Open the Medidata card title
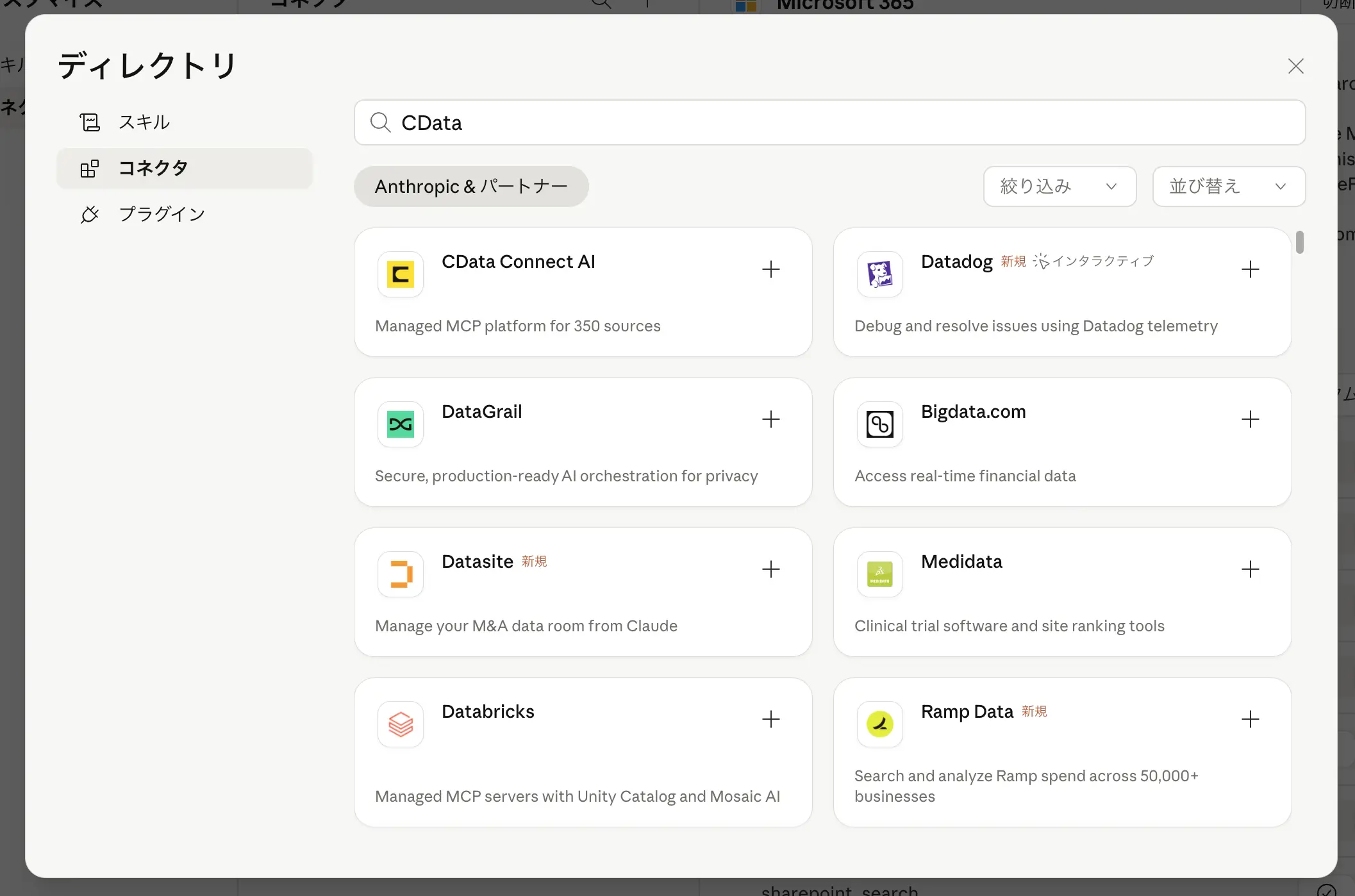The height and width of the screenshot is (896, 1355). tap(961, 561)
